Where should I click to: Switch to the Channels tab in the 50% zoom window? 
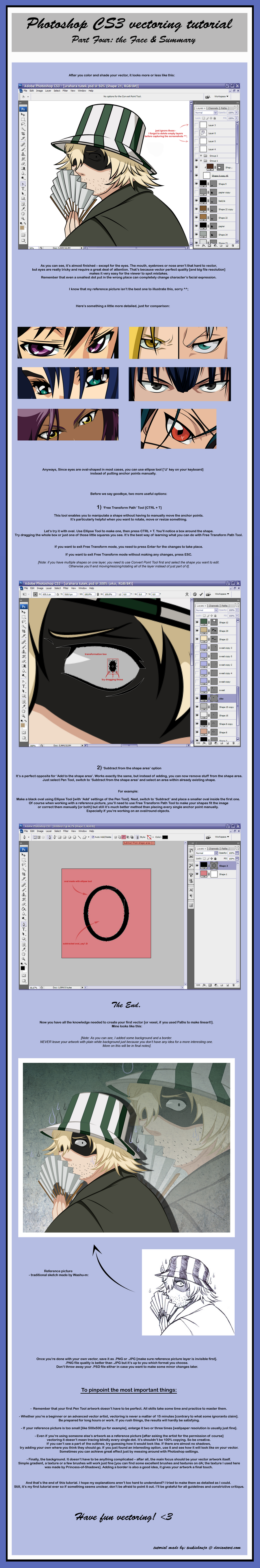pyautogui.click(x=213, y=108)
